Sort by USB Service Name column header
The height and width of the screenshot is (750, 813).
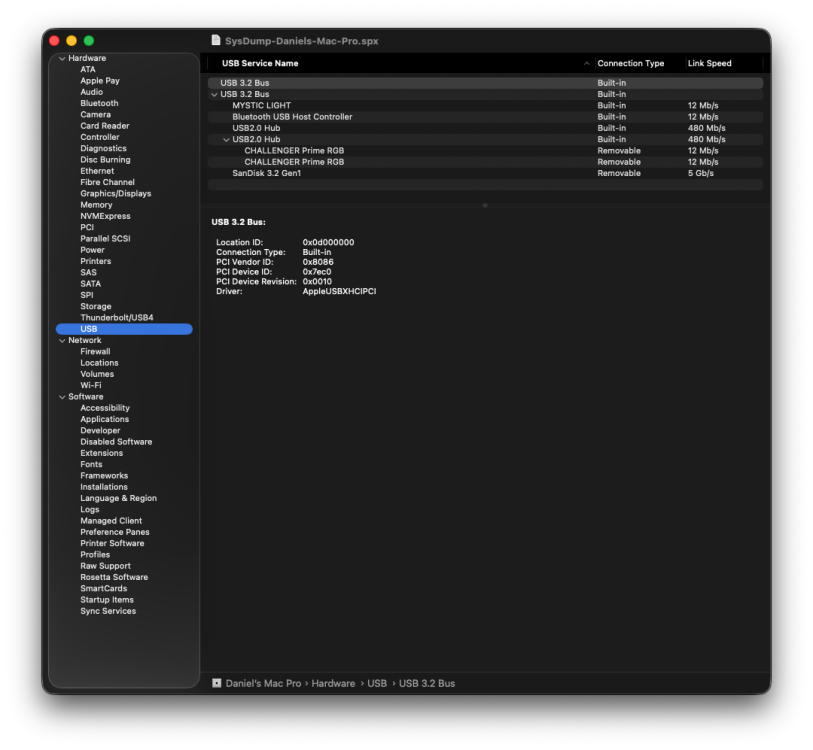(260, 63)
